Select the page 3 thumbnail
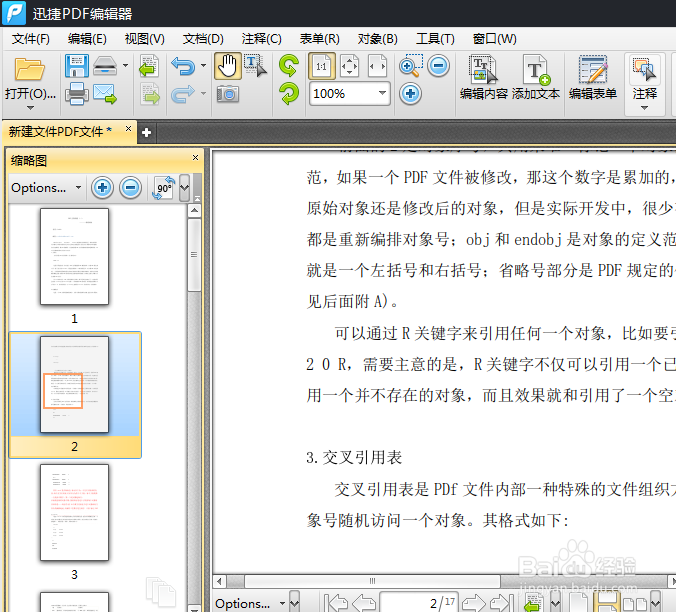 point(74,512)
